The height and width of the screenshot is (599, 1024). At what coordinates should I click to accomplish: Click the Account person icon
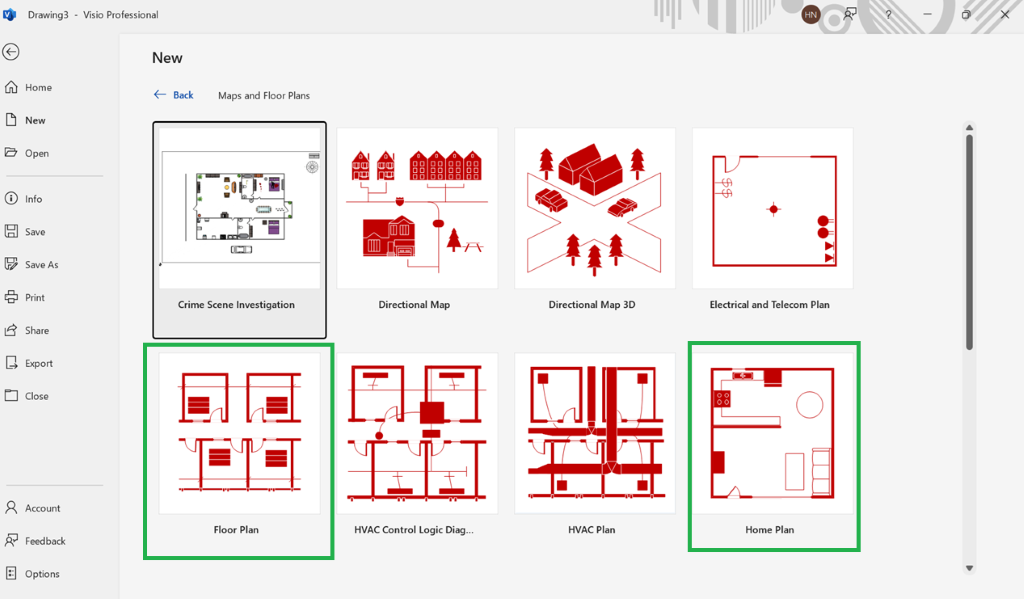(11, 508)
